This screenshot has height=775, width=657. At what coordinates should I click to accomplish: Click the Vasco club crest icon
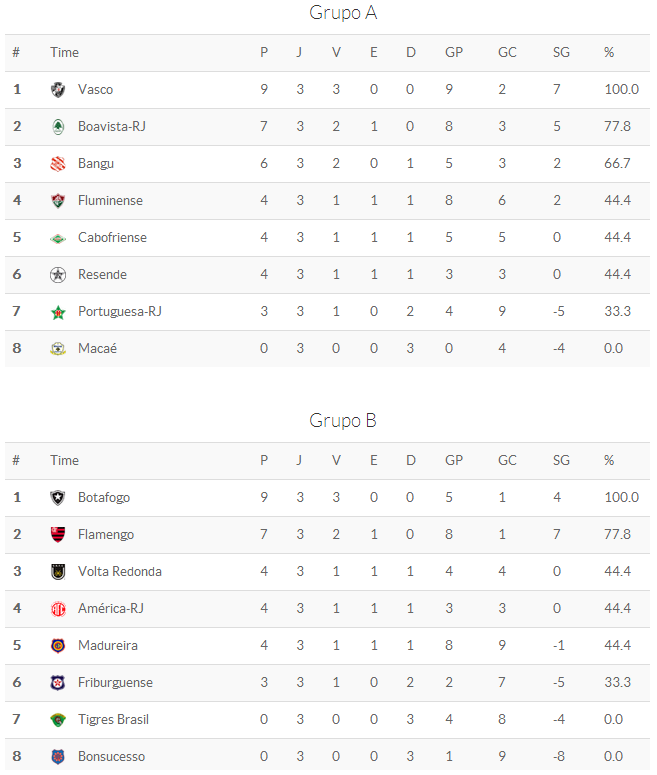(x=58, y=90)
